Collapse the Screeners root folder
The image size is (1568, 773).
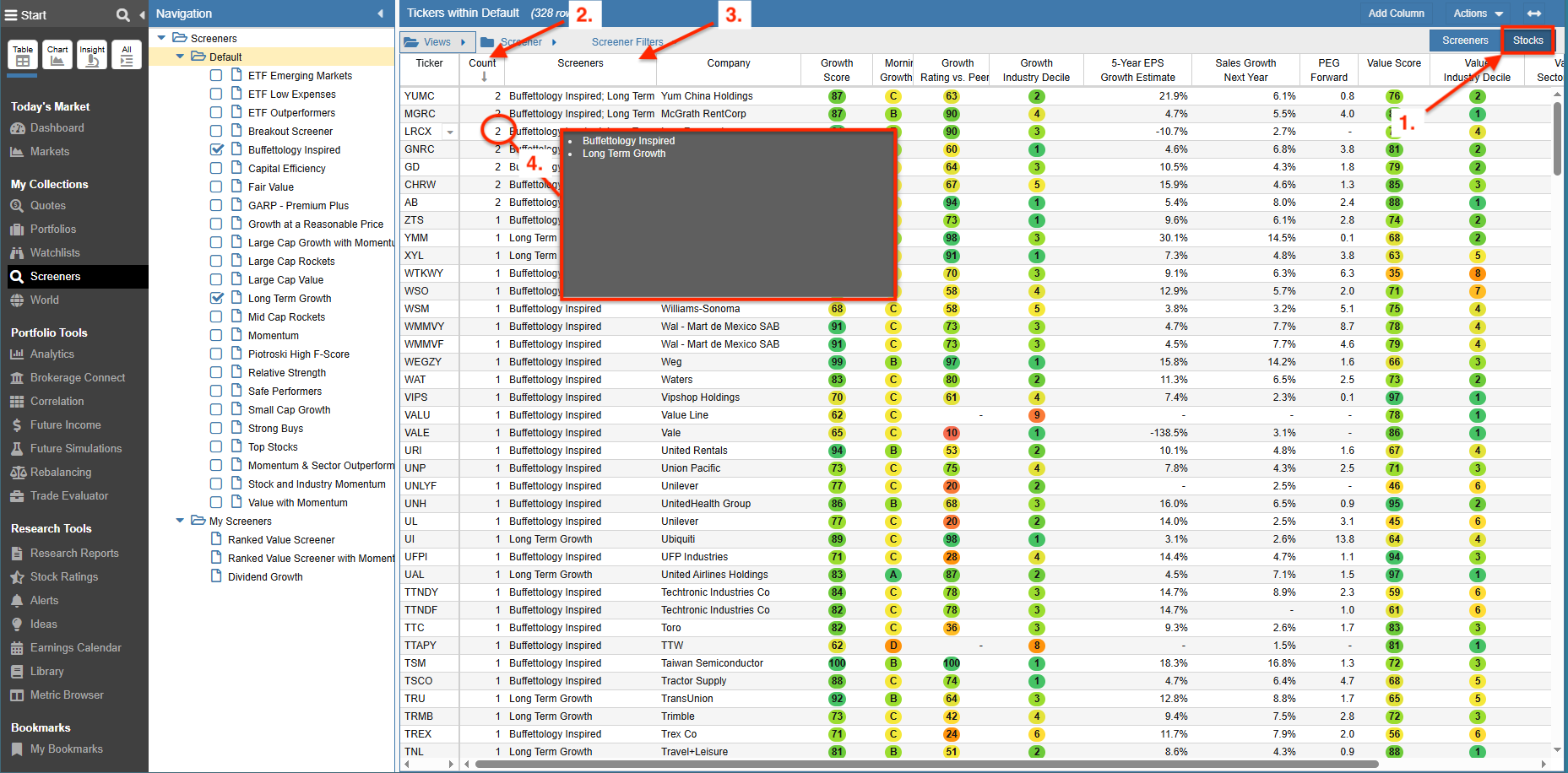(x=161, y=38)
